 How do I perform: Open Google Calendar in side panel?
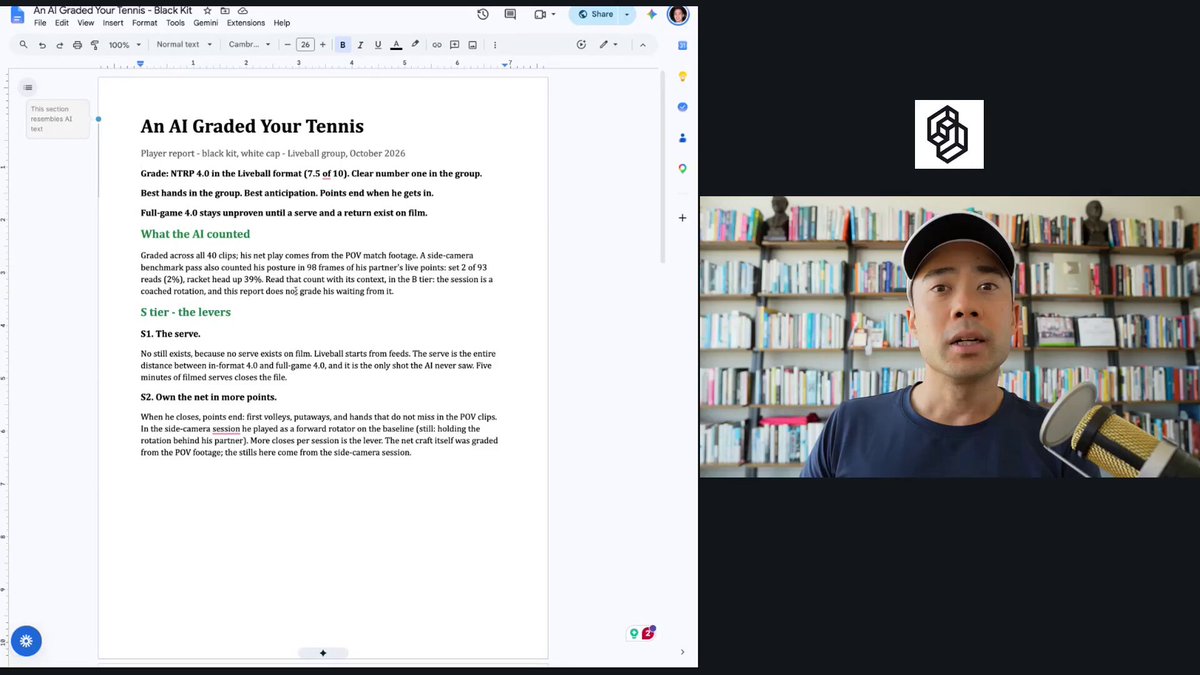683,45
